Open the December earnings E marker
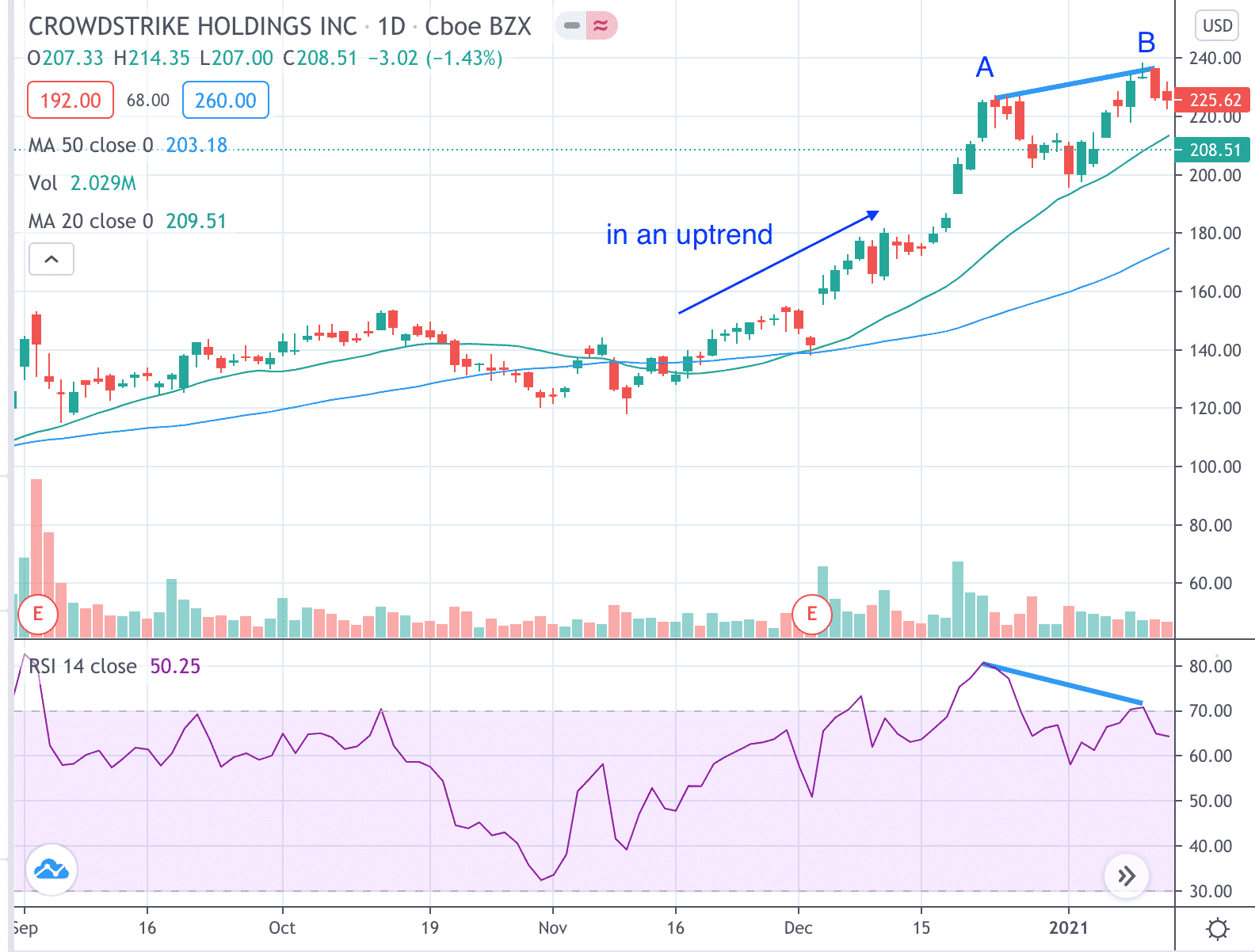Screen dimensions: 1255x952 coord(811,614)
